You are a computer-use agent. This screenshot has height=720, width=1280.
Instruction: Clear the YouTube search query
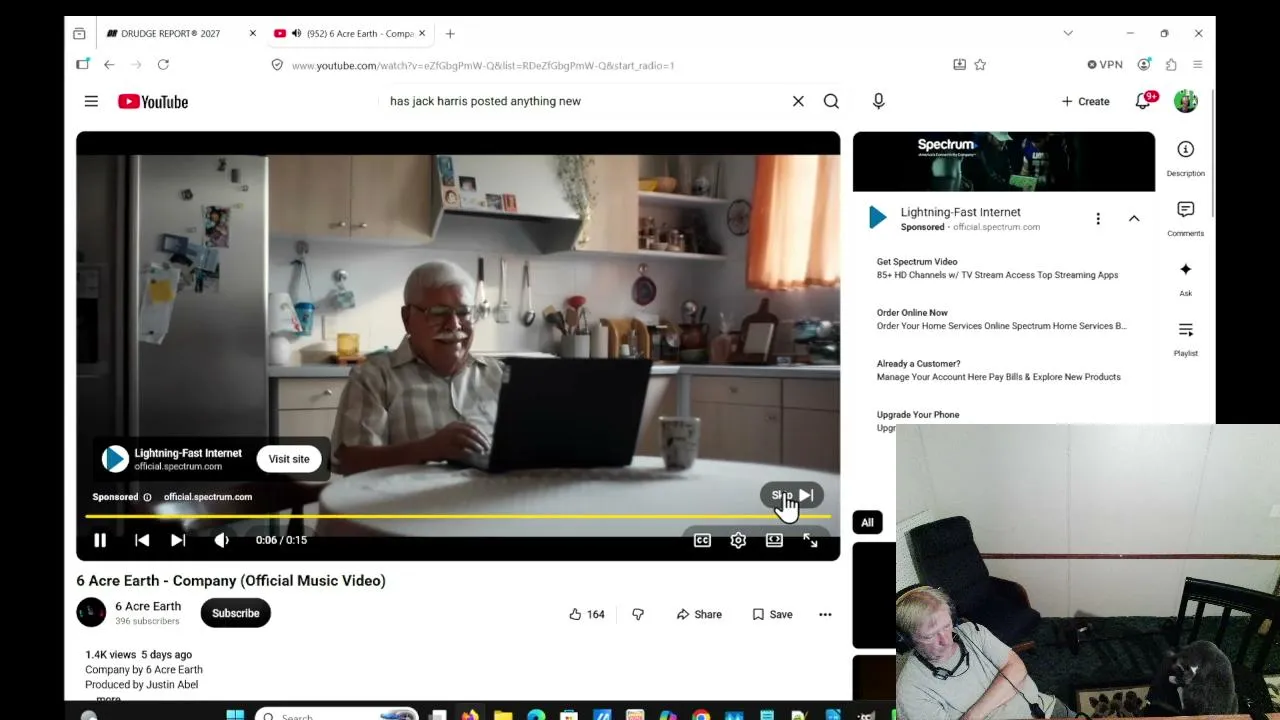pyautogui.click(x=798, y=101)
